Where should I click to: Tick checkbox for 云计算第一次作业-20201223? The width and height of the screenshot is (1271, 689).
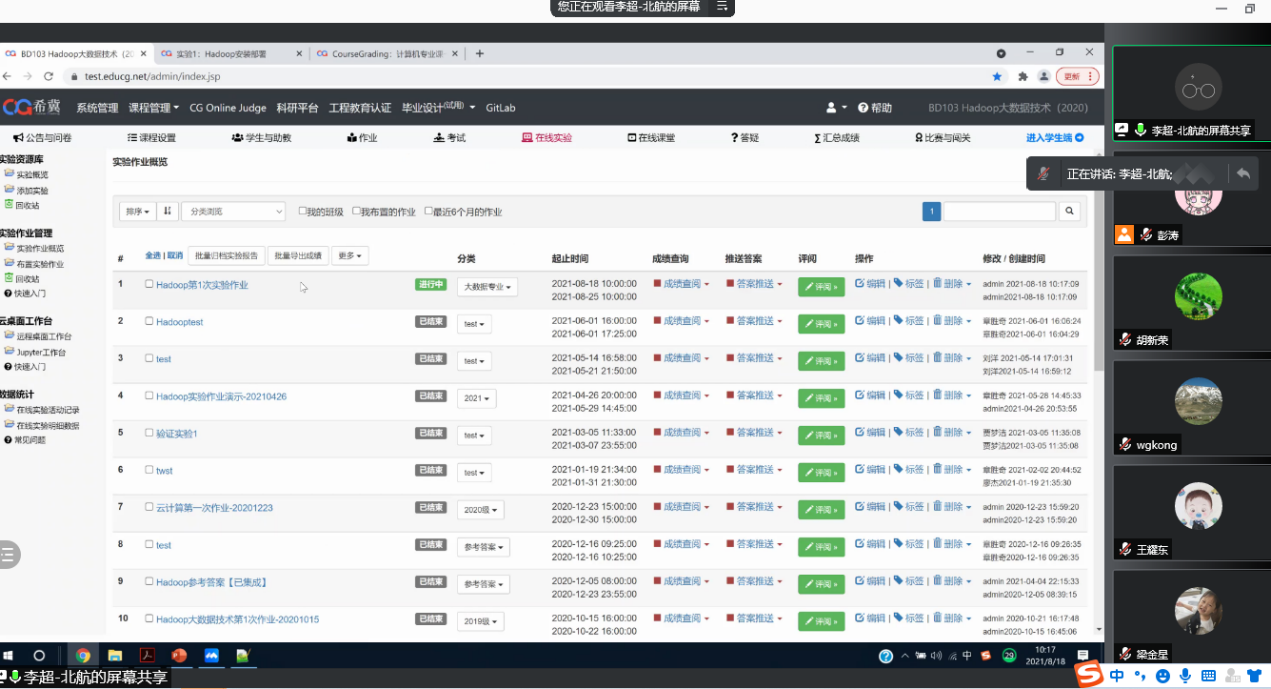(x=149, y=507)
